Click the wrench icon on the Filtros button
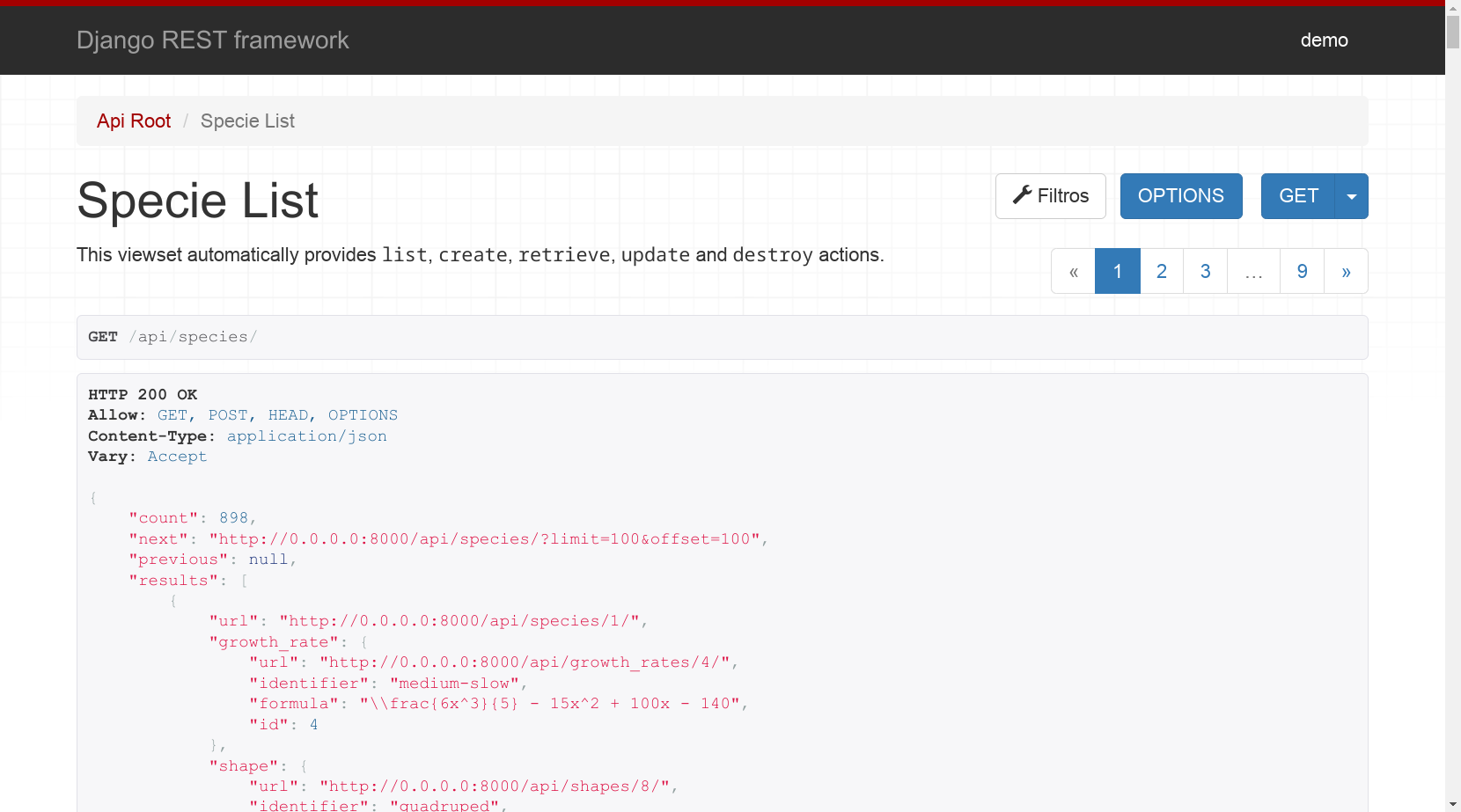This screenshot has width=1461, height=812. [1023, 195]
